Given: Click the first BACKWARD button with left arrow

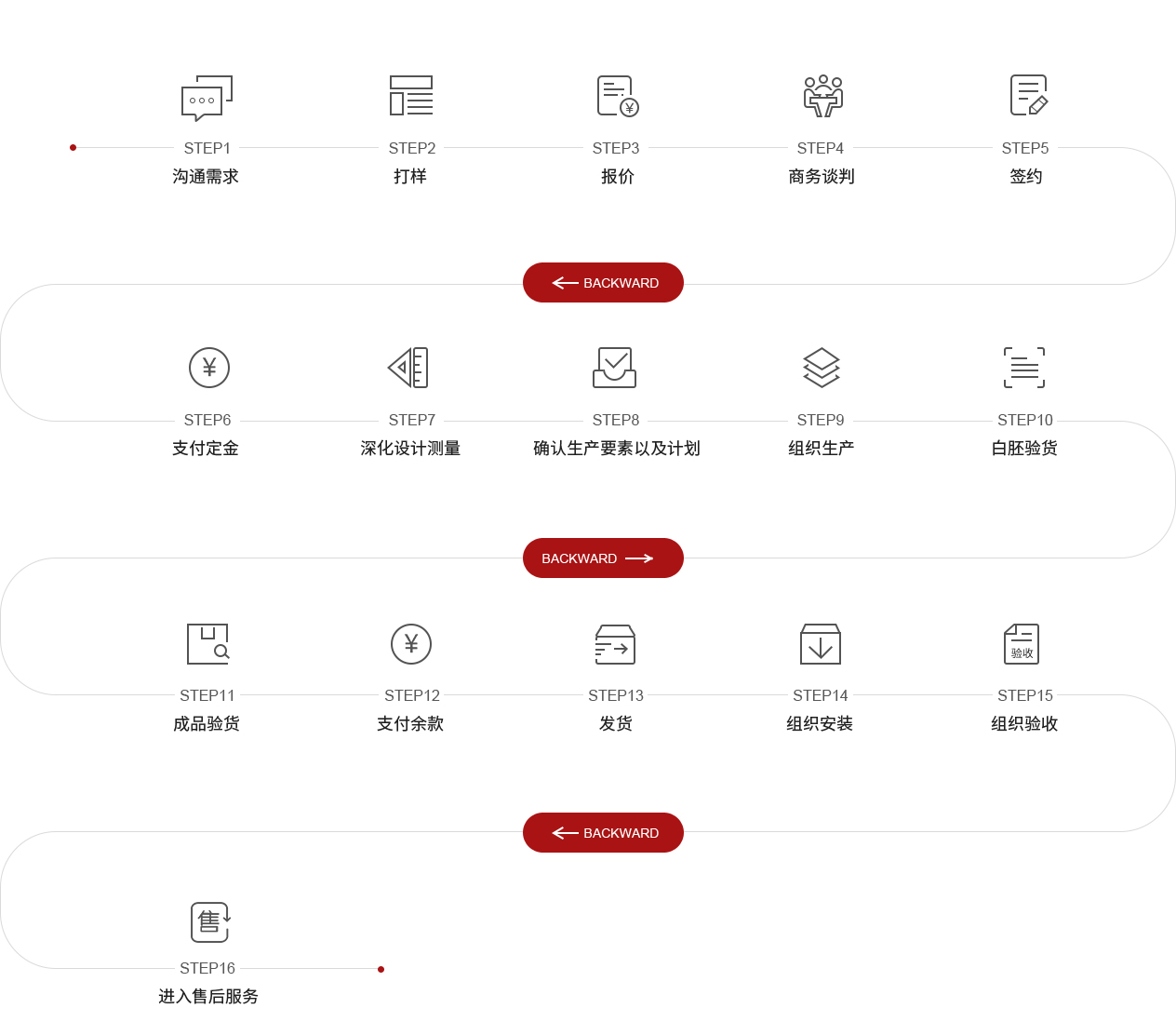Looking at the screenshot, I should (603, 283).
